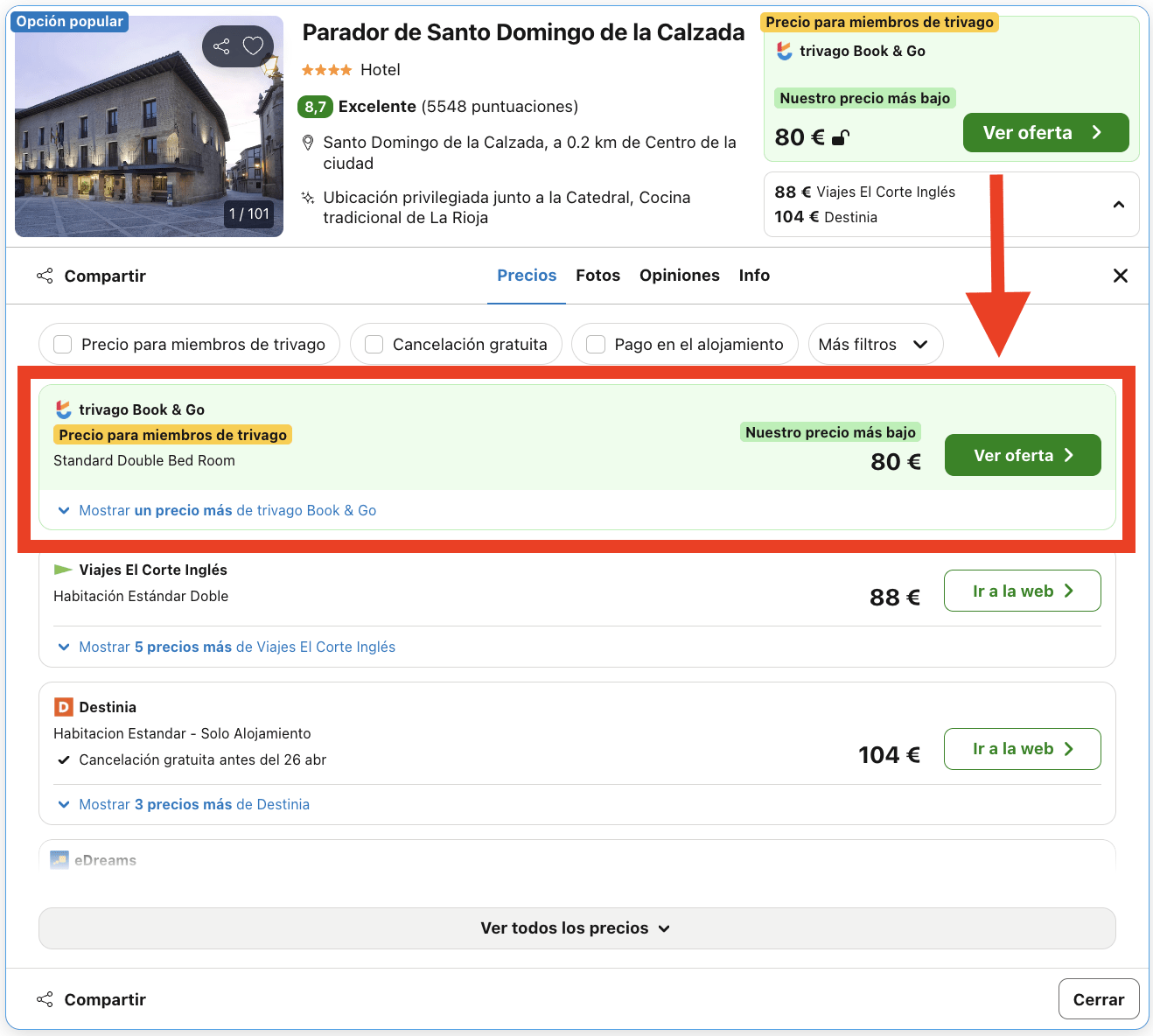This screenshot has height=1036, width=1153.
Task: Open the Opiniones tab
Action: click(x=679, y=276)
